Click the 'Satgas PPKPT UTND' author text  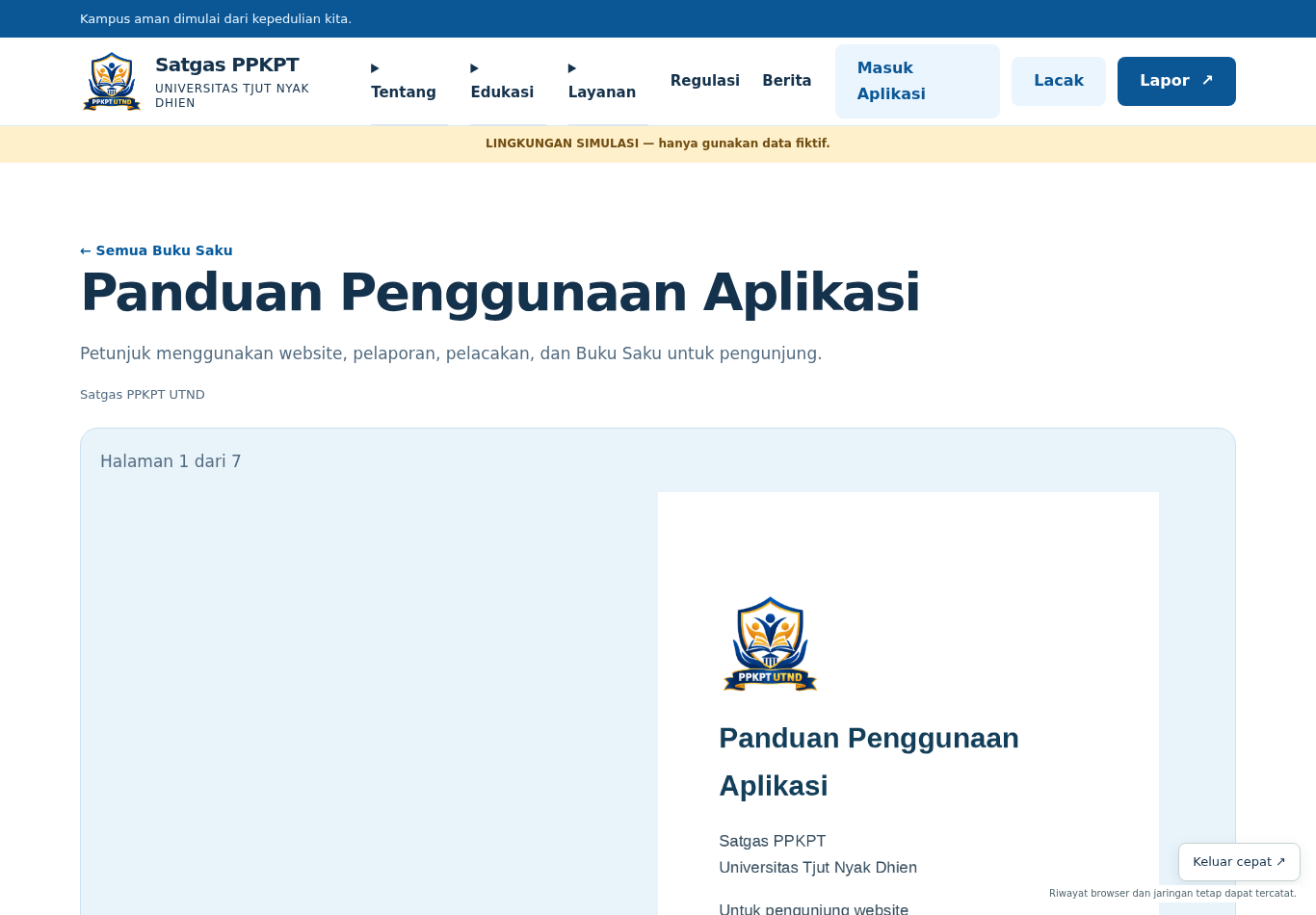click(143, 395)
